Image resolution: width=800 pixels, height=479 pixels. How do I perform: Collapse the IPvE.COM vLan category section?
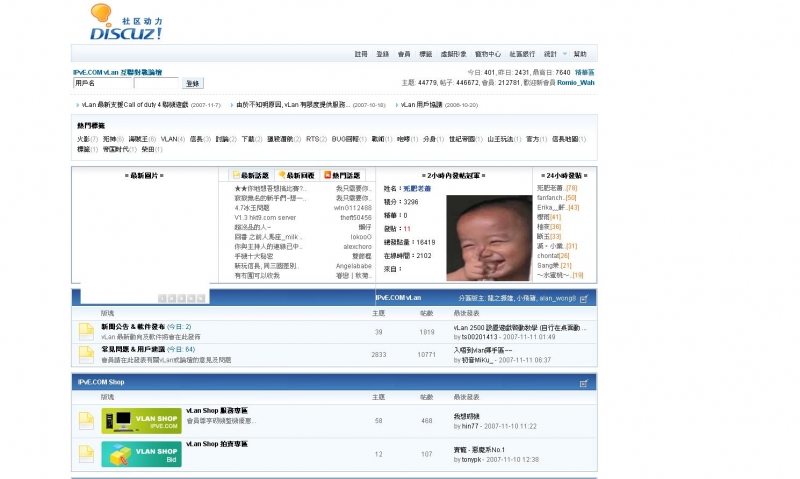click(583, 298)
